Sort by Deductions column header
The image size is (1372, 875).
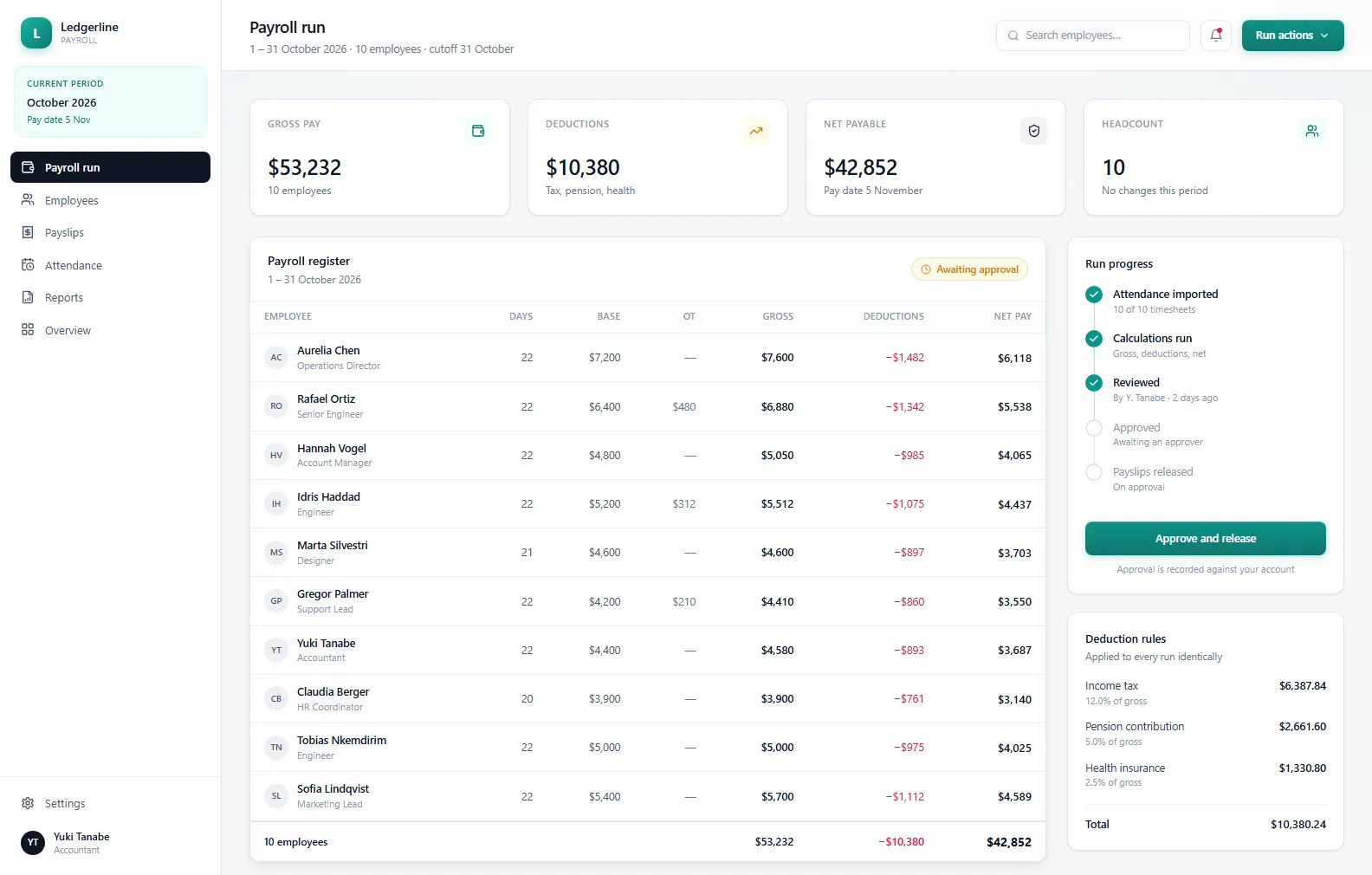tap(893, 316)
